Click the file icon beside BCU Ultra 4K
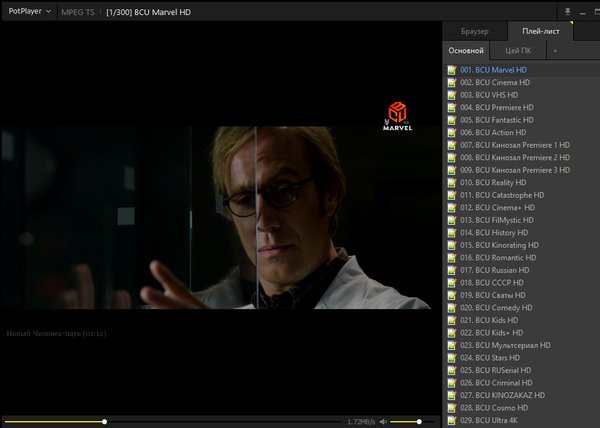 click(x=452, y=420)
